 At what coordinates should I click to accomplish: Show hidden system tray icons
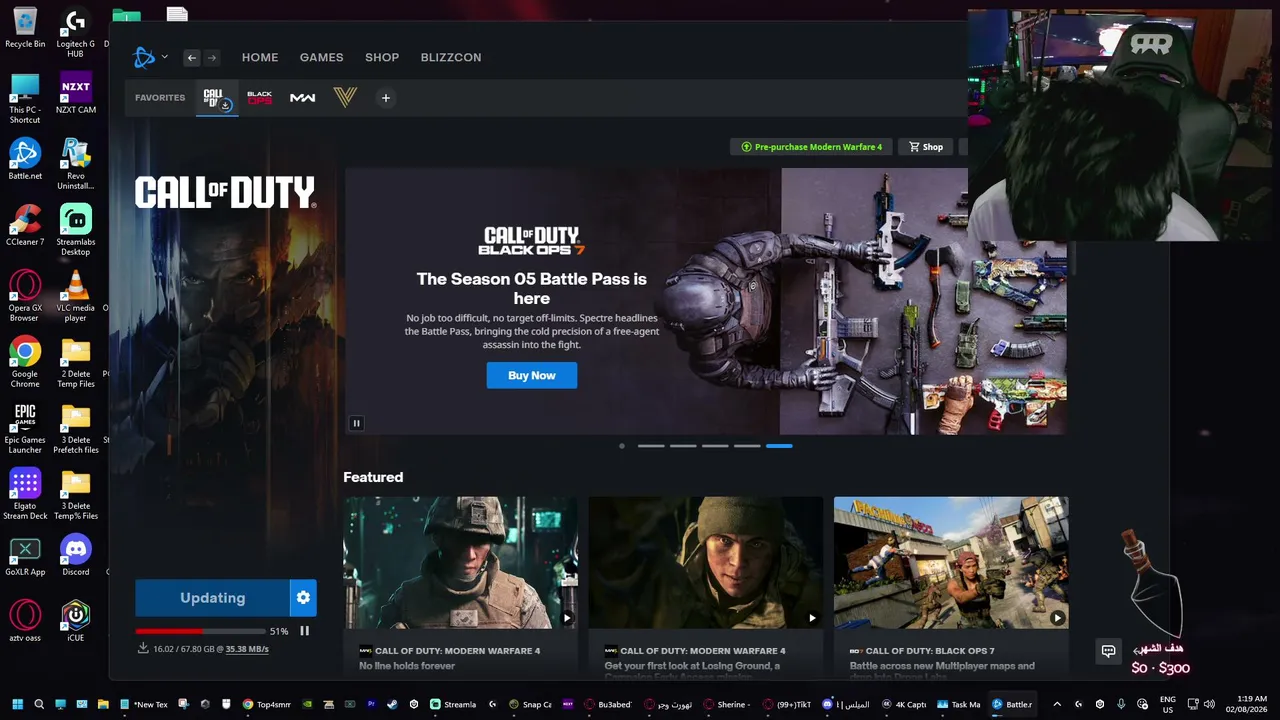click(x=1057, y=704)
